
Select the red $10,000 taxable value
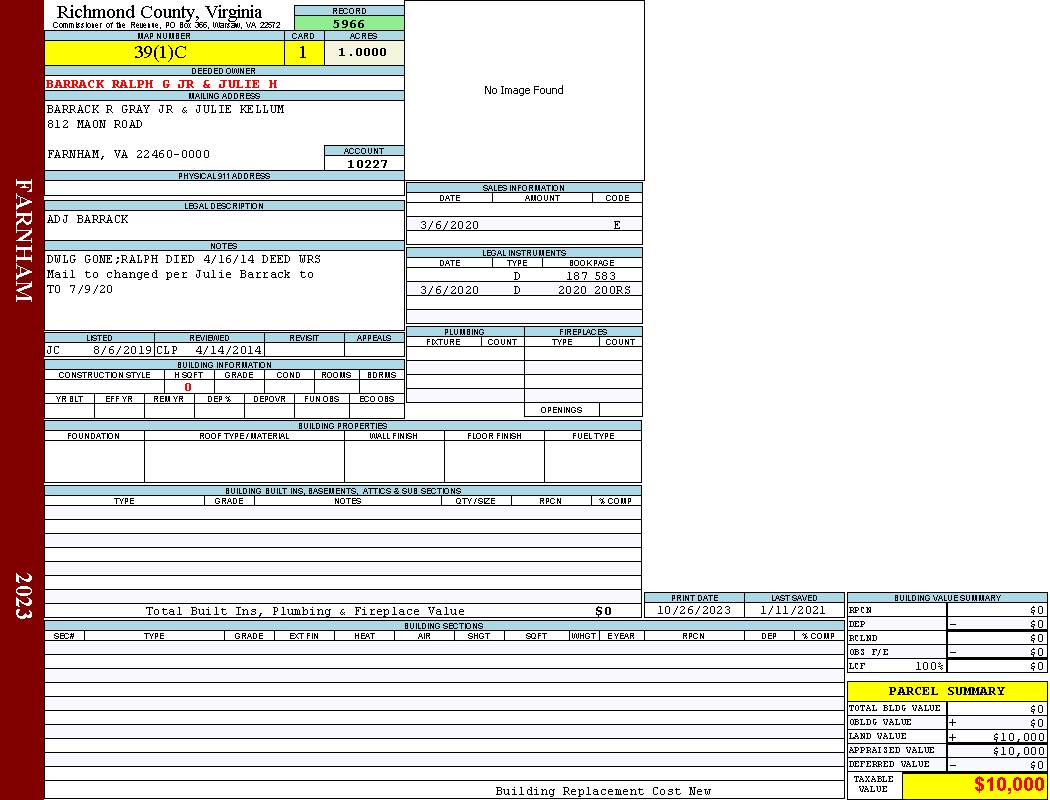pos(1008,785)
